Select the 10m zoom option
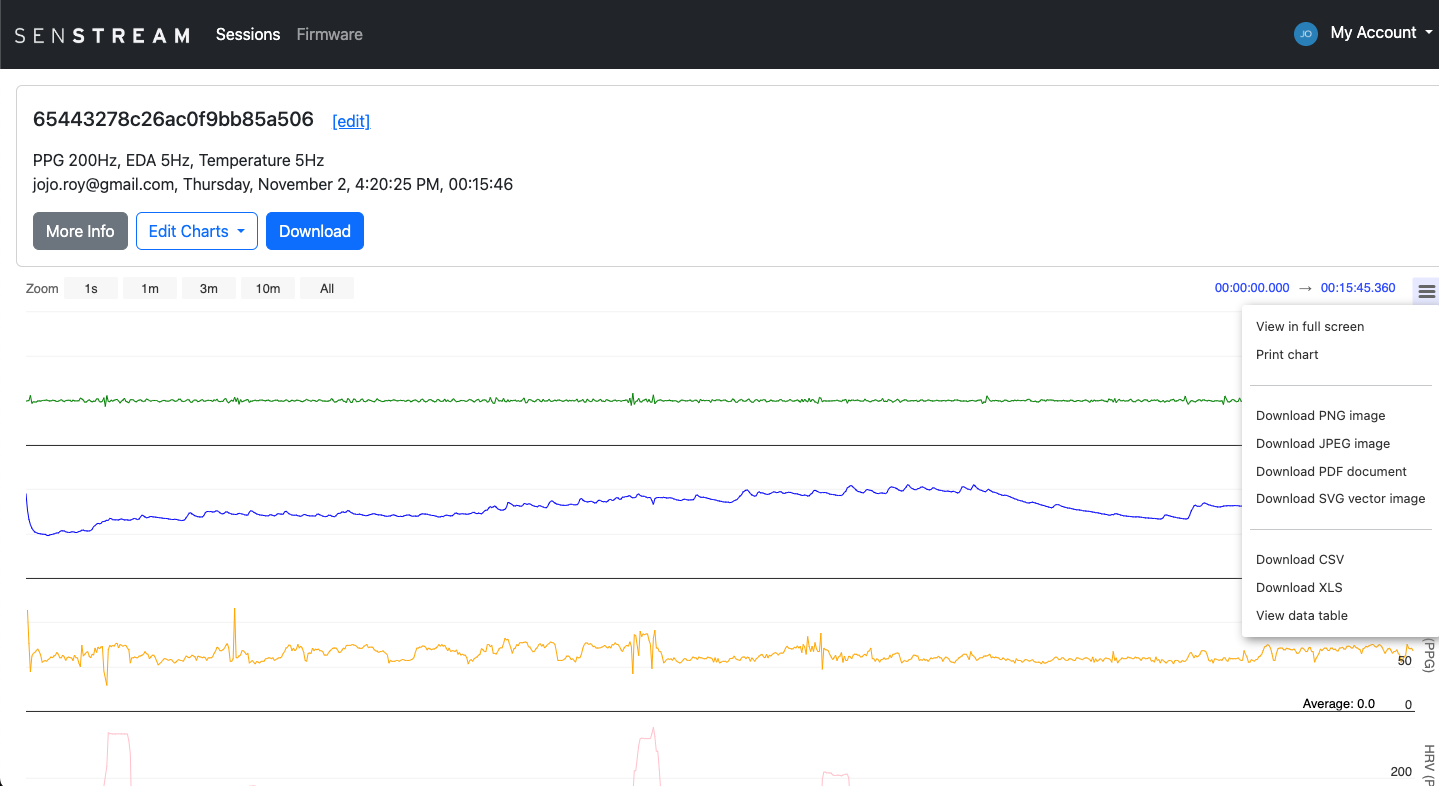The height and width of the screenshot is (786, 1439). tap(267, 289)
